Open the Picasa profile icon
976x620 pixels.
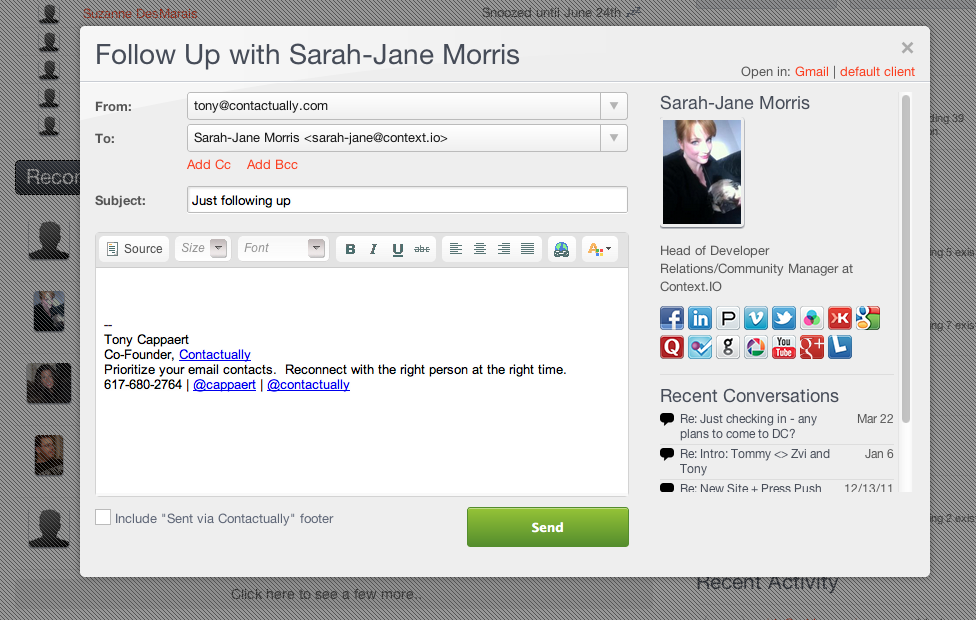(x=756, y=347)
